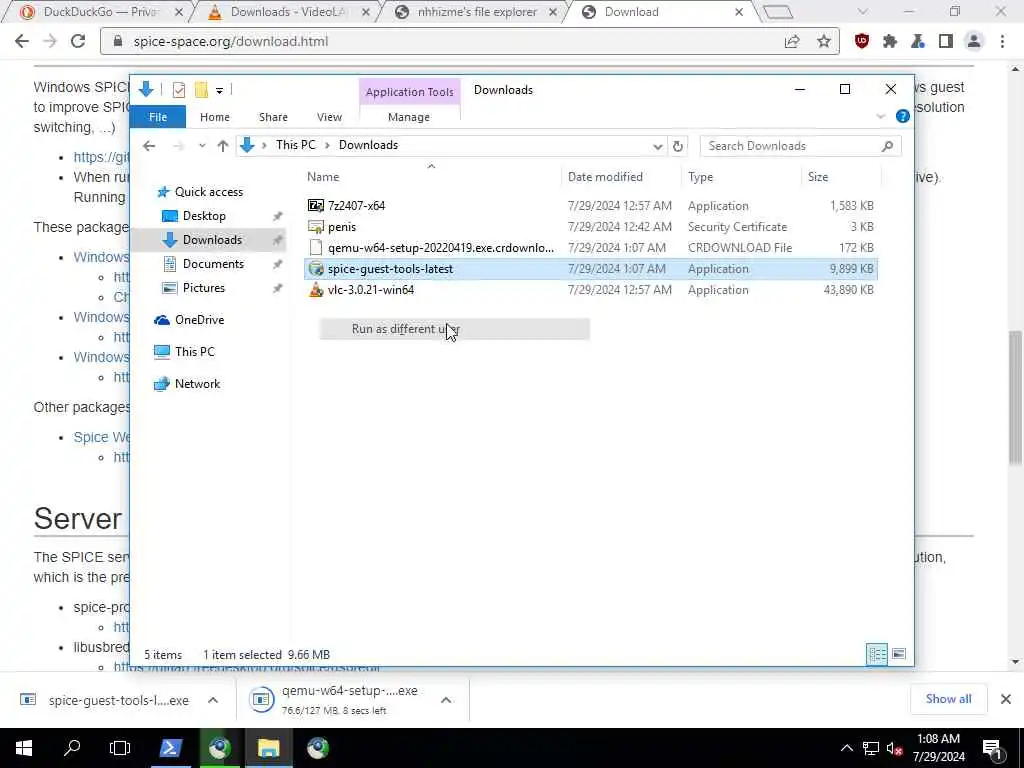
Task: Select the qemu-w64-setup crdownload file
Action: [x=590, y=248]
